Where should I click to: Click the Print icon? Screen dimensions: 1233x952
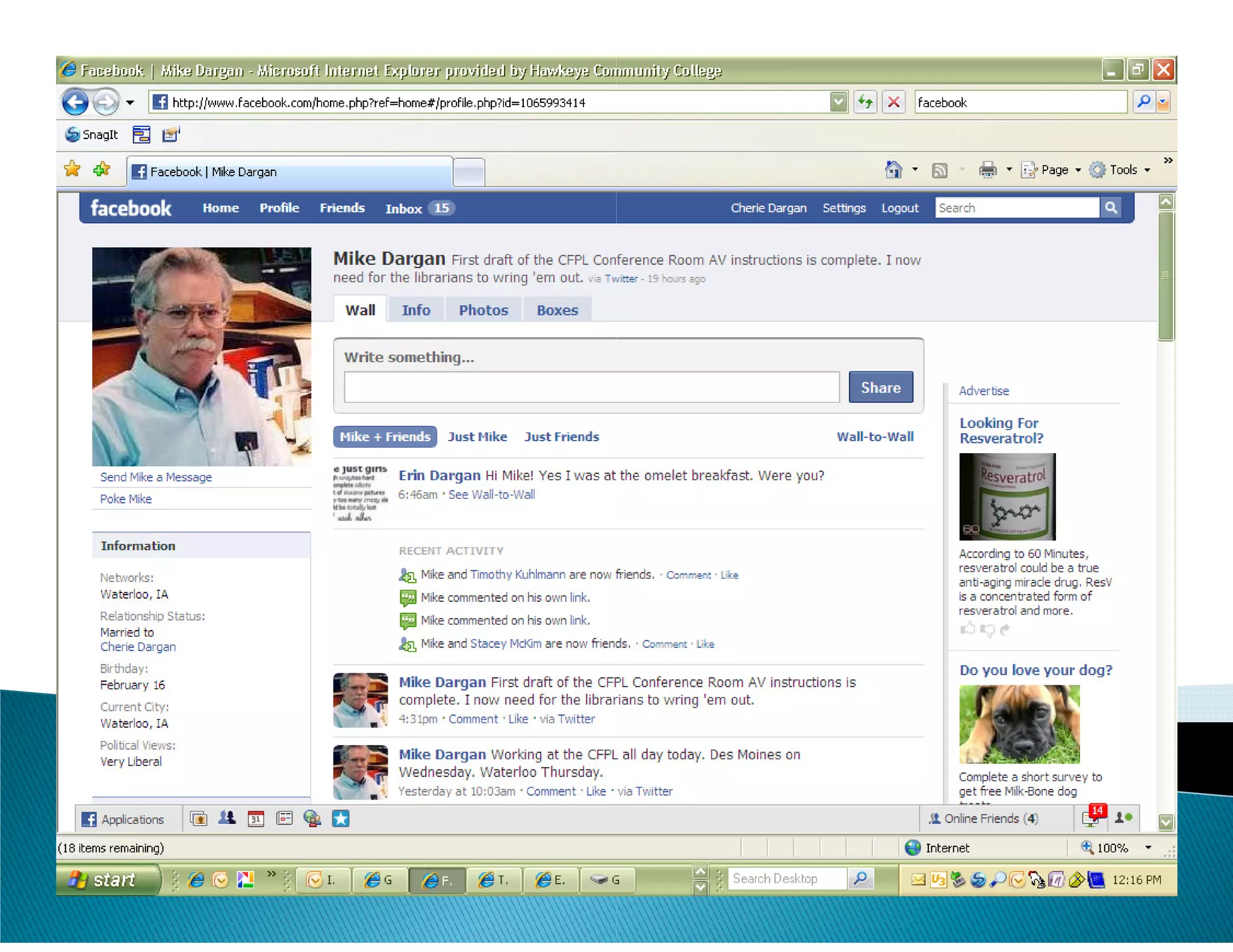pyautogui.click(x=987, y=170)
